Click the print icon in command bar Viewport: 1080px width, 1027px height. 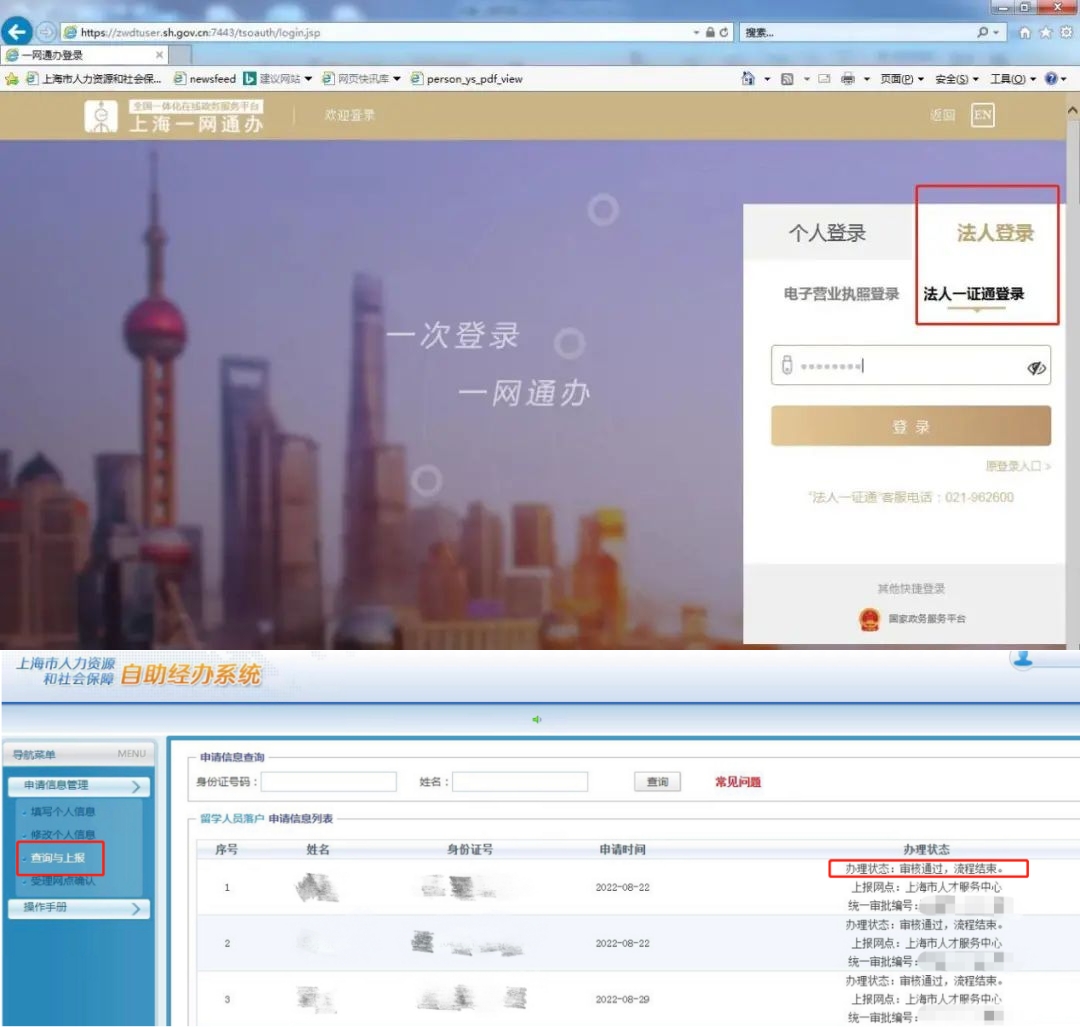pyautogui.click(x=848, y=79)
